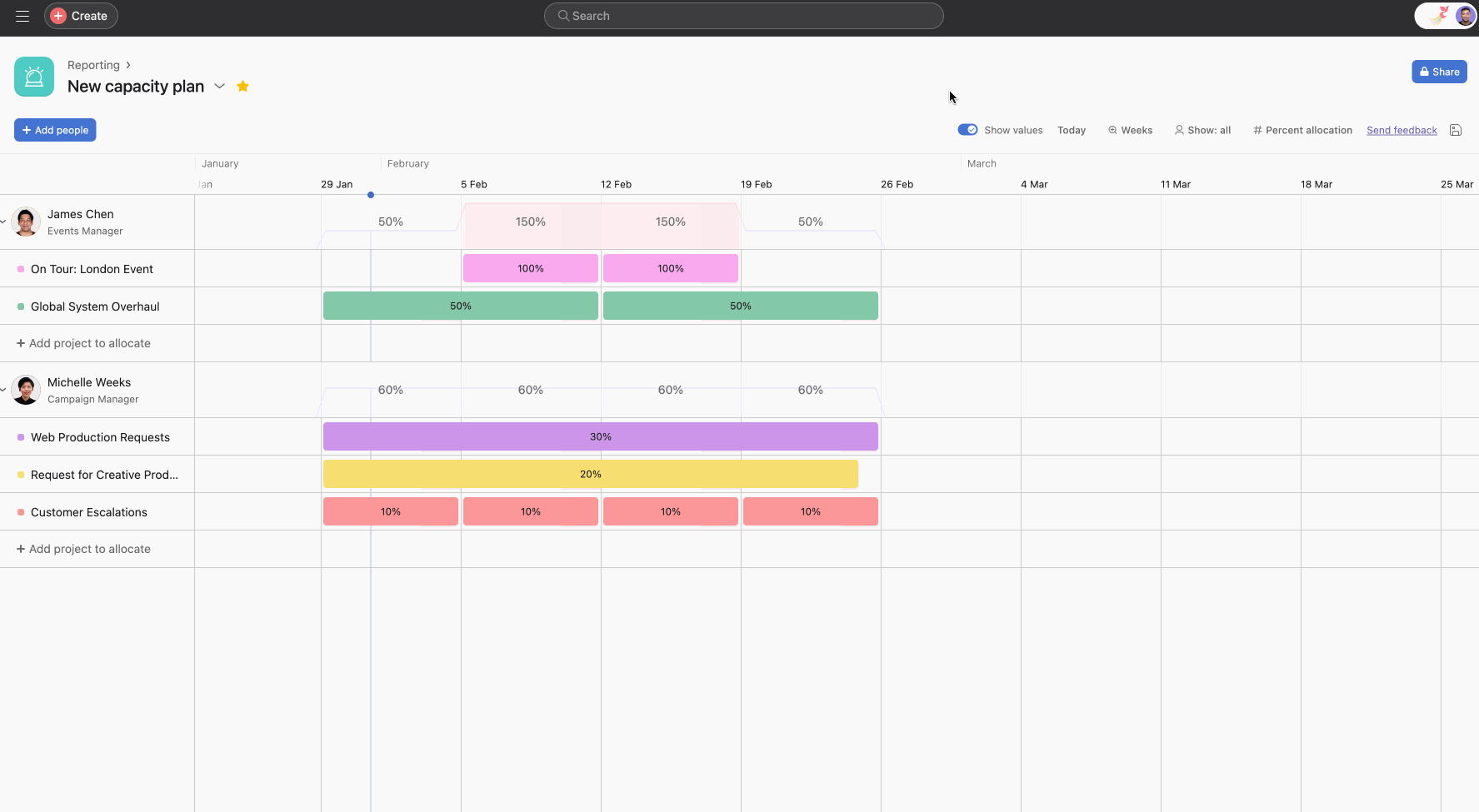Open the Weeks zoom level icon
The width and height of the screenshot is (1479, 812).
click(1112, 130)
